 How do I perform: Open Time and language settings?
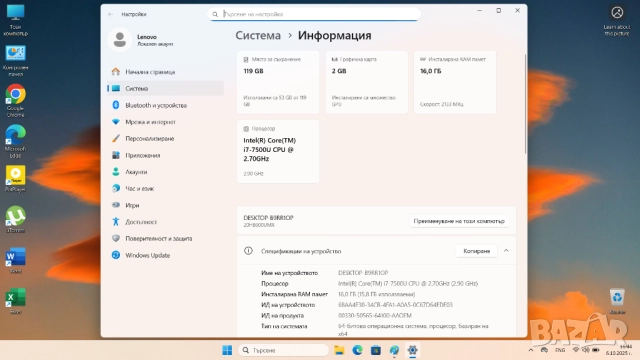[165, 189]
